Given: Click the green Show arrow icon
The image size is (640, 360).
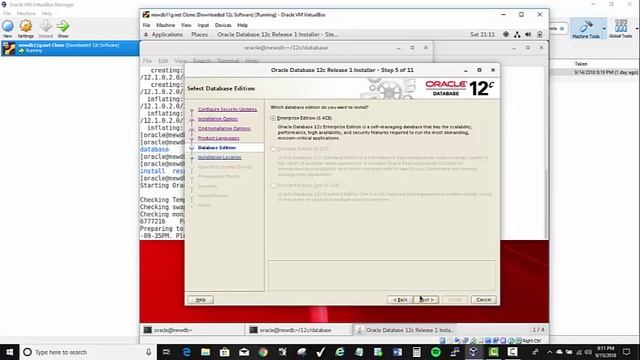Looking at the screenshot, I should 63,27.
